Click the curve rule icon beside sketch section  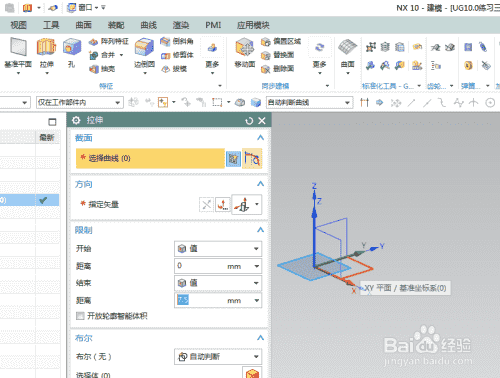pyautogui.click(x=252, y=159)
